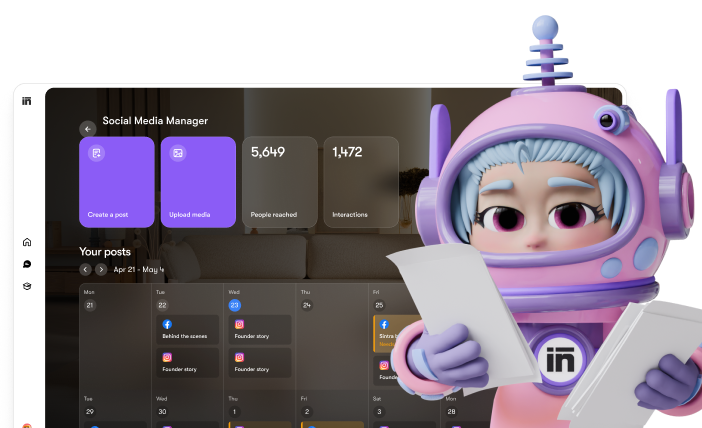
Task: Open the home icon in the sidebar
Action: pos(27,242)
